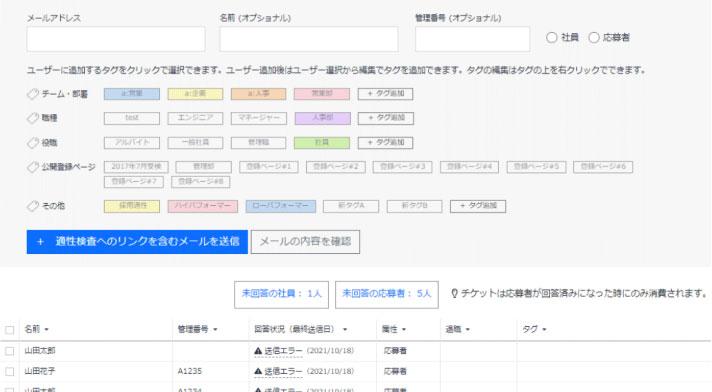Click the warning icon in 山田花子's row
712x392 pixels.
coord(258,371)
